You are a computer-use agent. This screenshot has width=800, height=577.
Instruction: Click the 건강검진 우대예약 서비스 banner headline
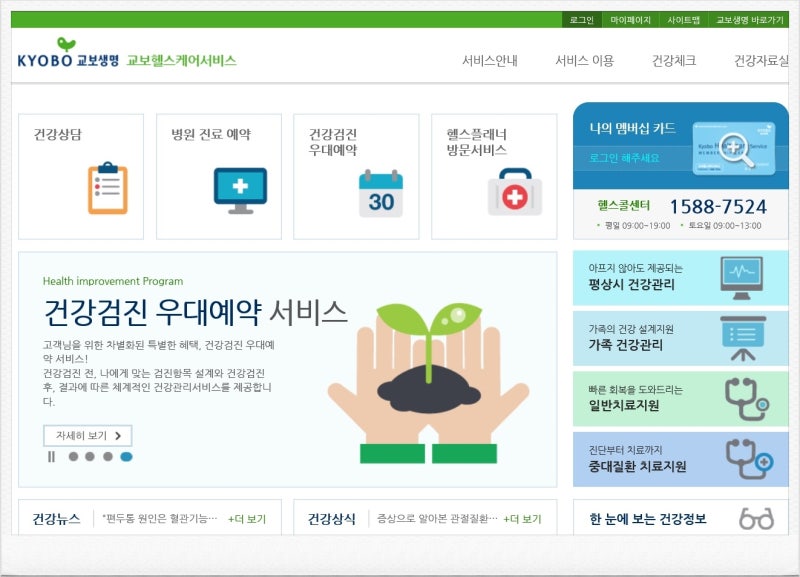pos(196,312)
